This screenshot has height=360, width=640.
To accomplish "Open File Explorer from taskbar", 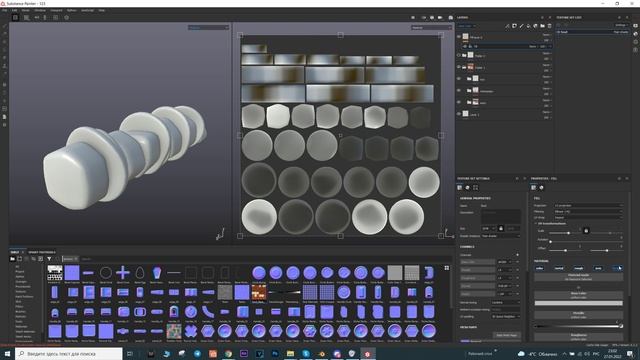I will pyautogui.click(x=290, y=354).
